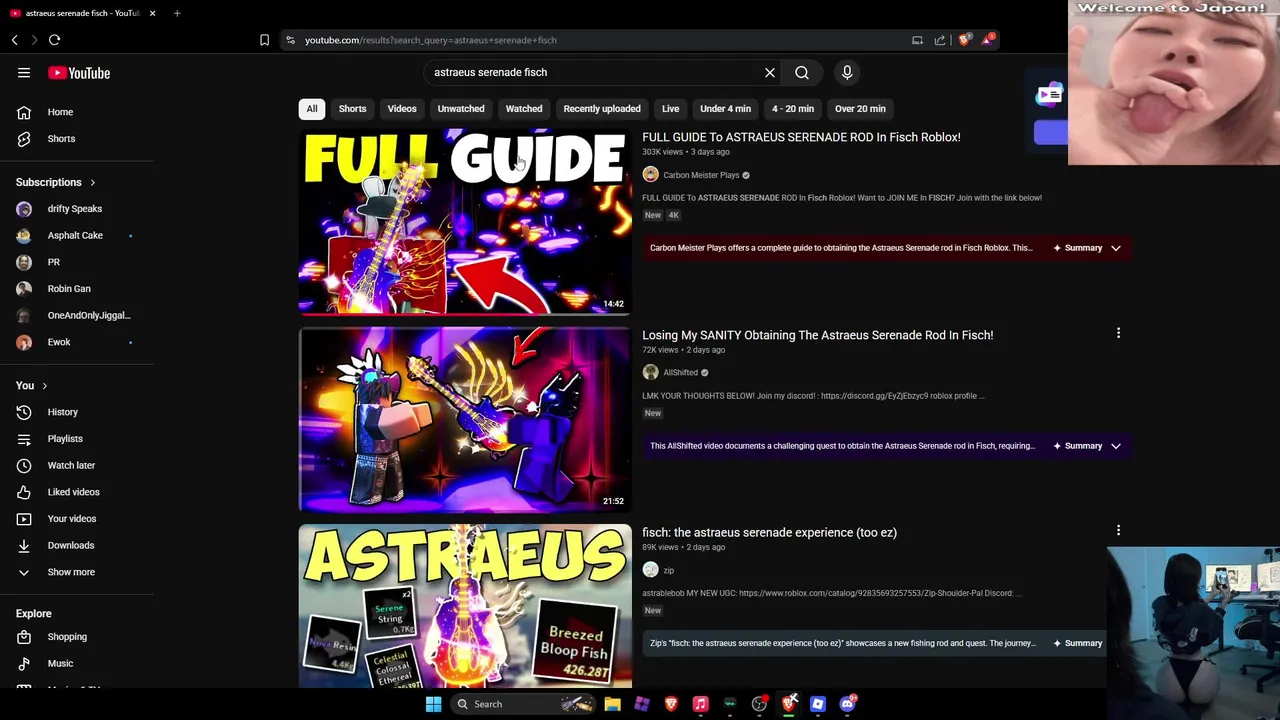This screenshot has width=1280, height=720.
Task: Open the astraeus serenade experience title
Action: click(x=769, y=533)
